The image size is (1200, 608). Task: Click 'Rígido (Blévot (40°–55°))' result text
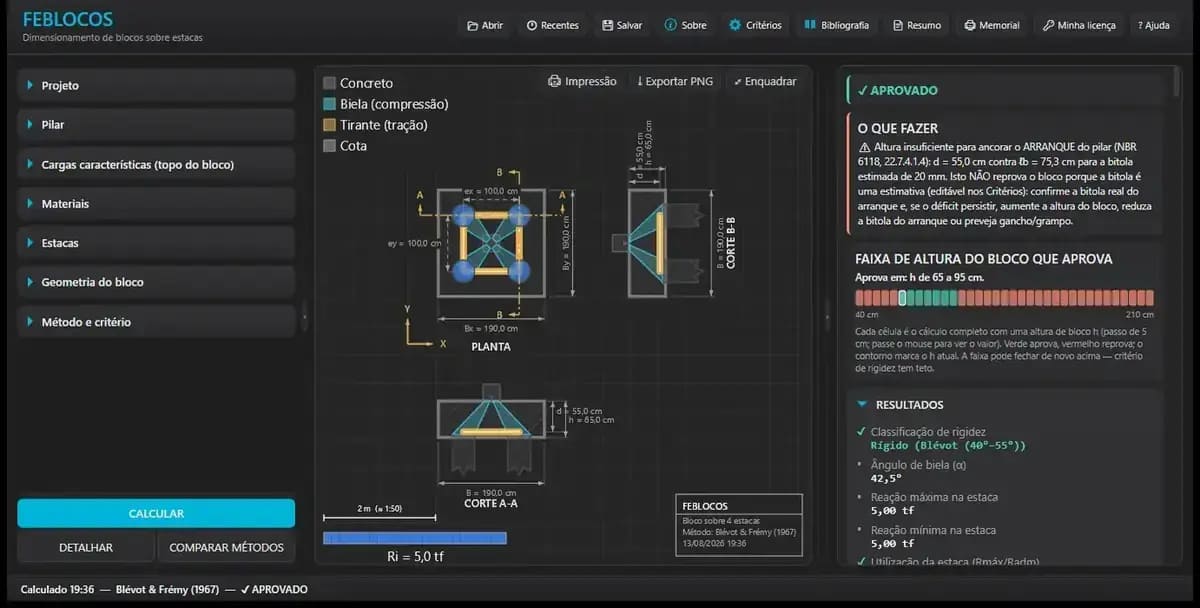pos(948,446)
